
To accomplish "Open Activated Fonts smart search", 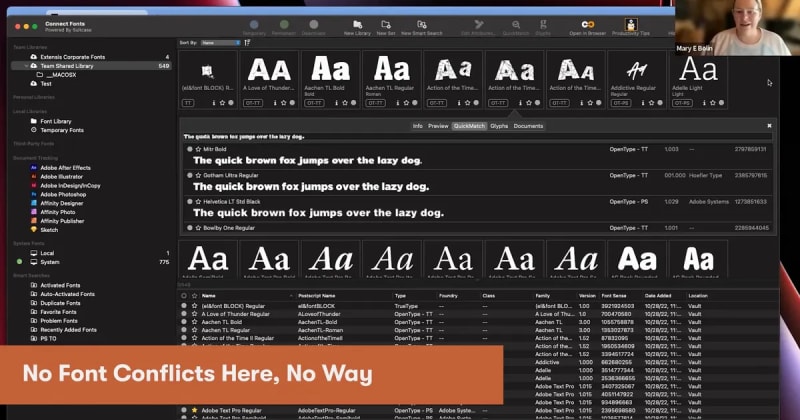I will [x=60, y=285].
